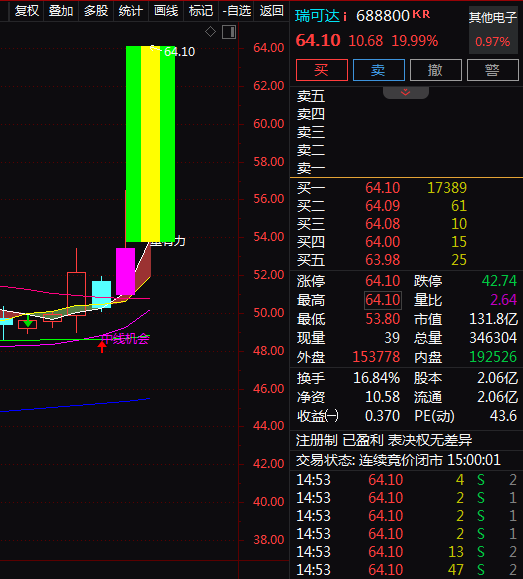Click the 涨停 limit-up price value
Screen dimensions: 523x579
(383, 281)
